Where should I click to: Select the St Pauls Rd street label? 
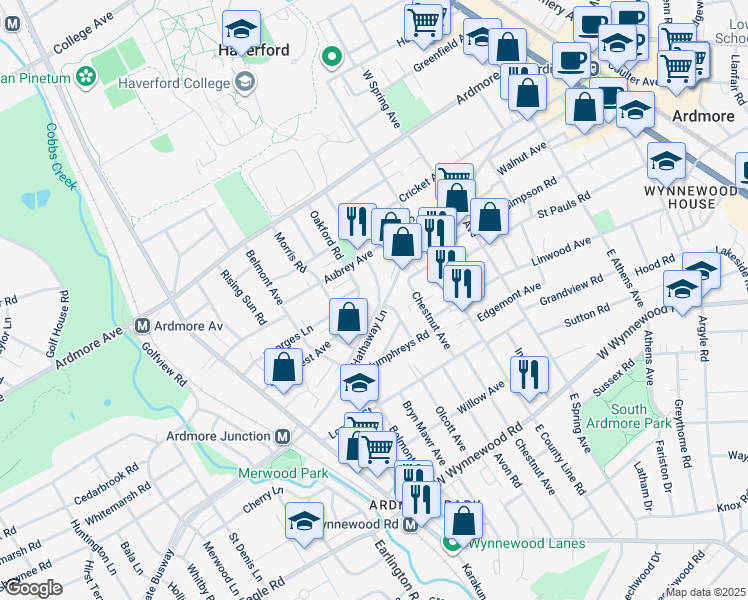564,206
